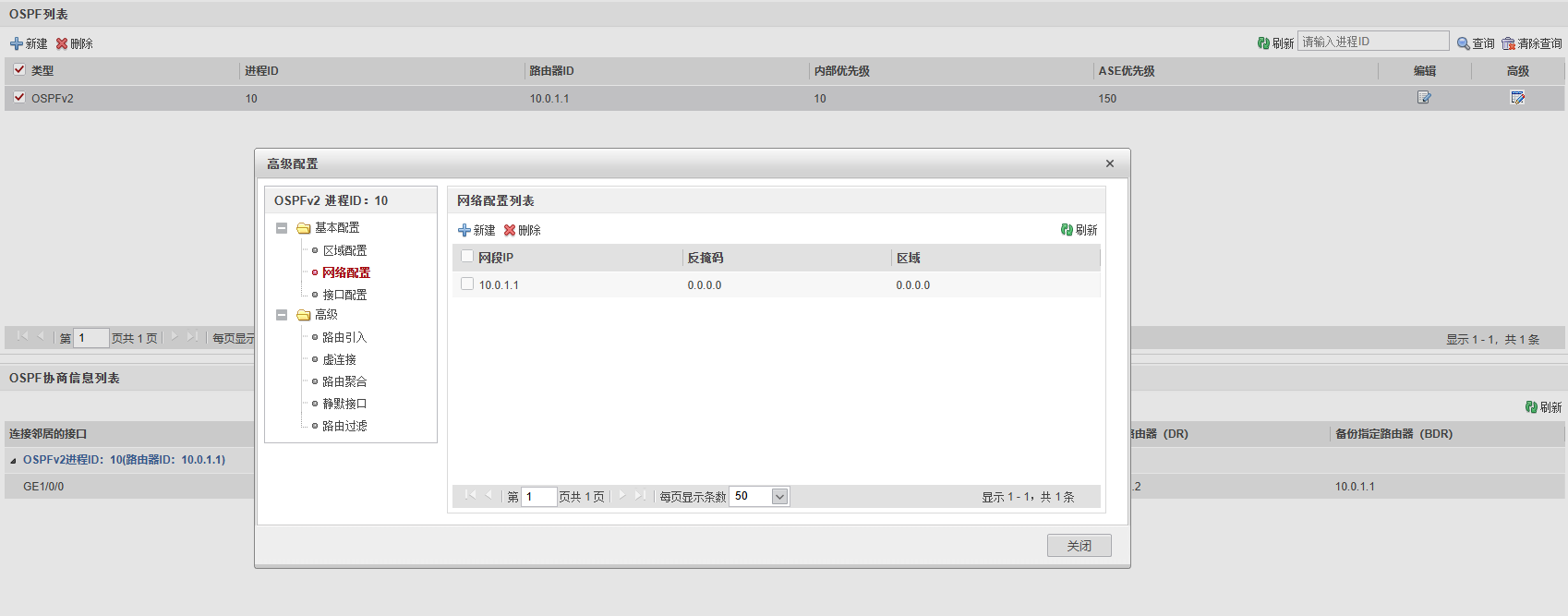Click 新建 in the 网络配置列表 toolbar
Image resolution: width=1568 pixels, height=616 pixels.
click(476, 230)
